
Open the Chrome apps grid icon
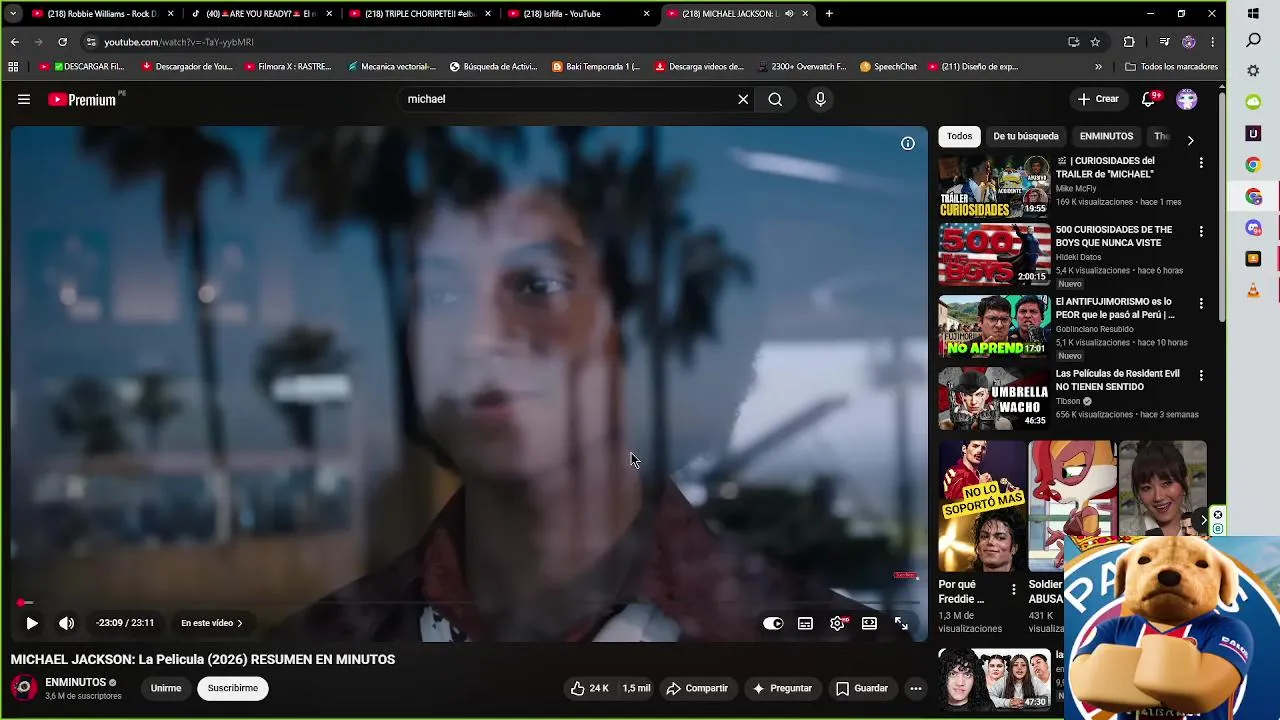click(13, 67)
